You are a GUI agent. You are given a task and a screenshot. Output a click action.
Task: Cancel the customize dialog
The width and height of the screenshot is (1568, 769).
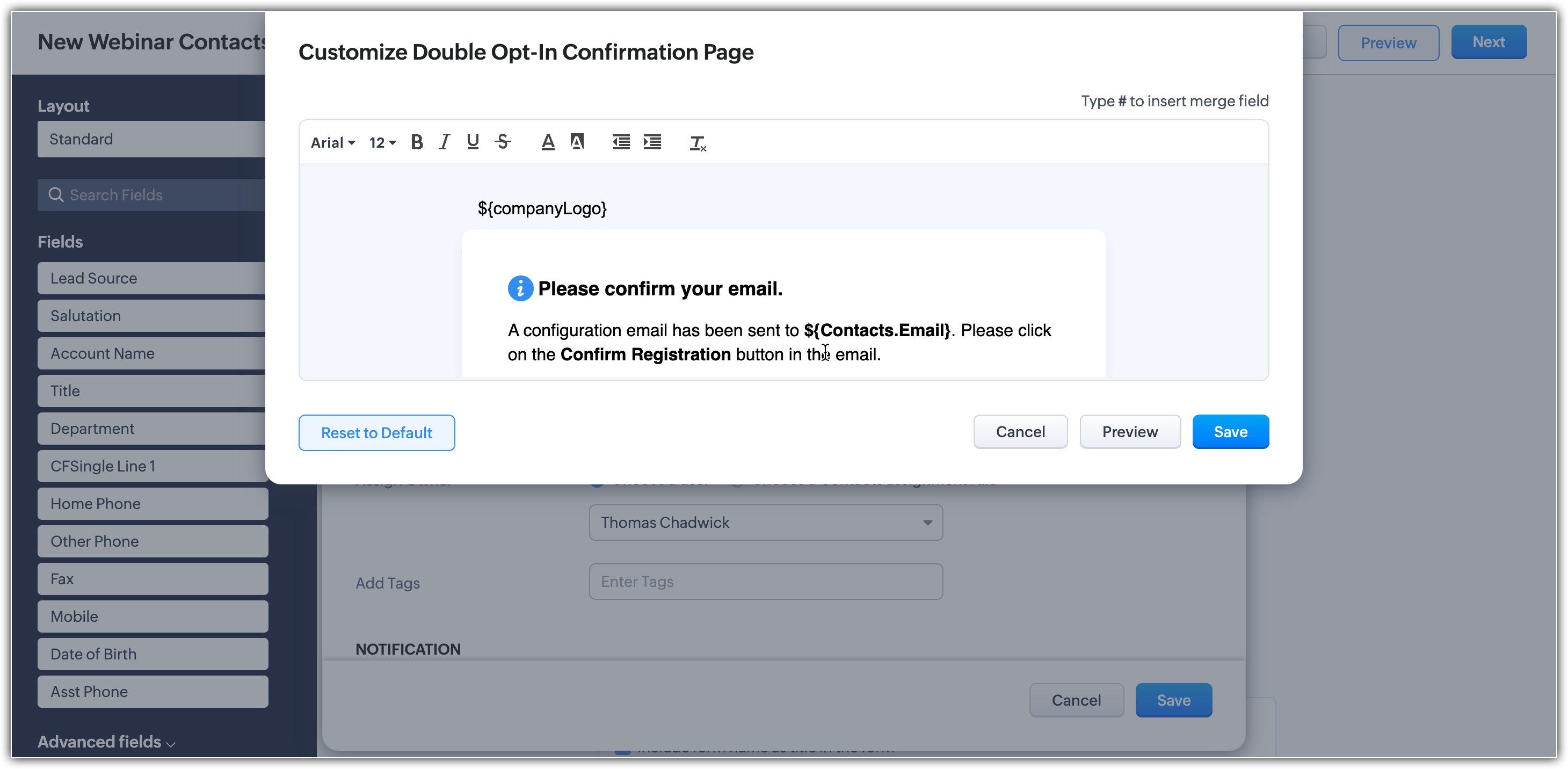(x=1020, y=432)
